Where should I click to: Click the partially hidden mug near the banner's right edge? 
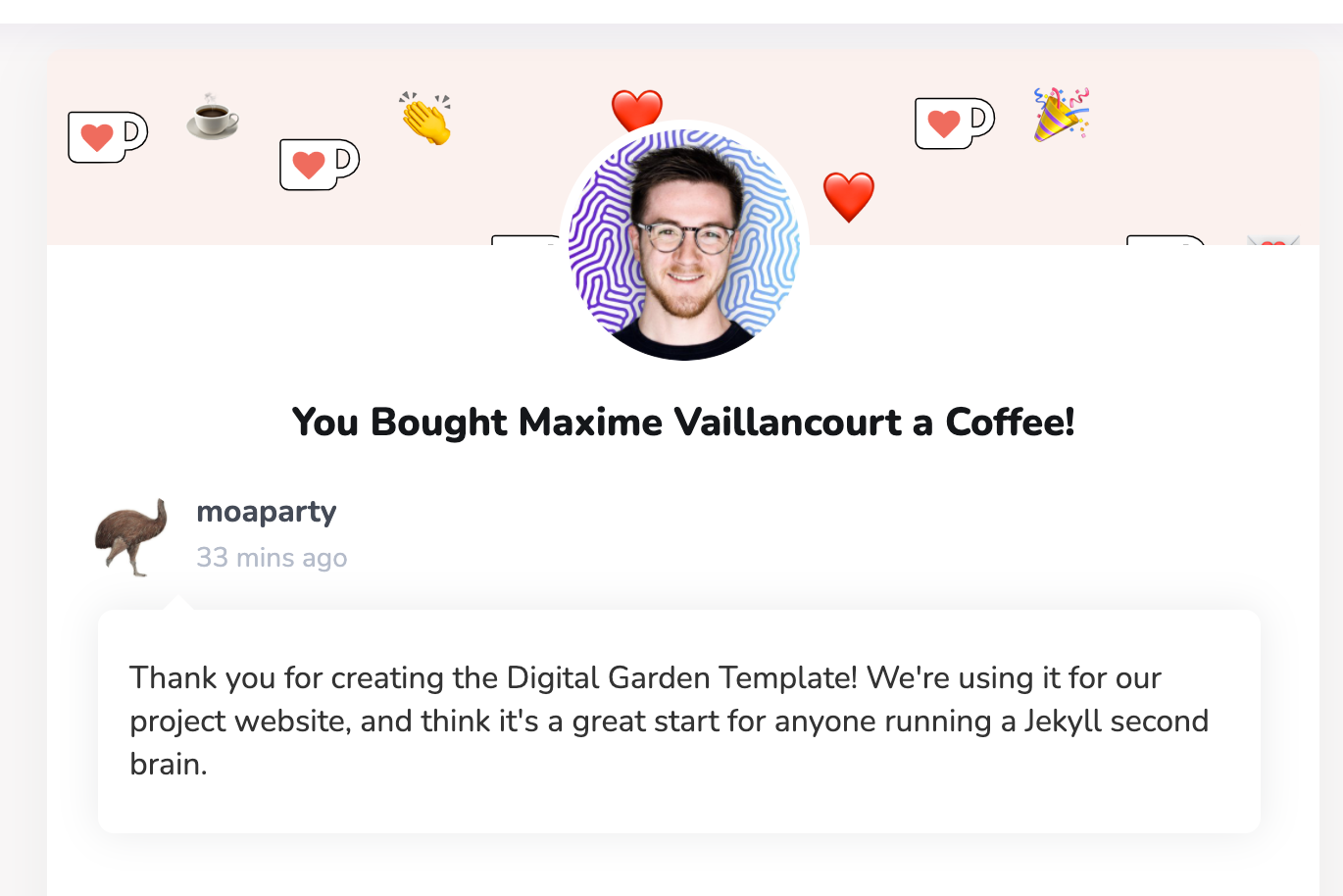click(x=1164, y=239)
